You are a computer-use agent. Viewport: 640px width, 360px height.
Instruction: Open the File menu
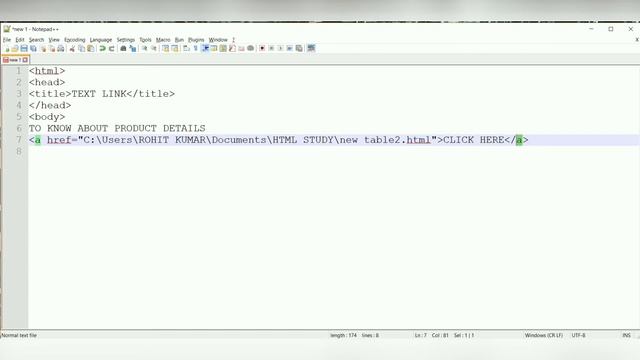coord(7,40)
